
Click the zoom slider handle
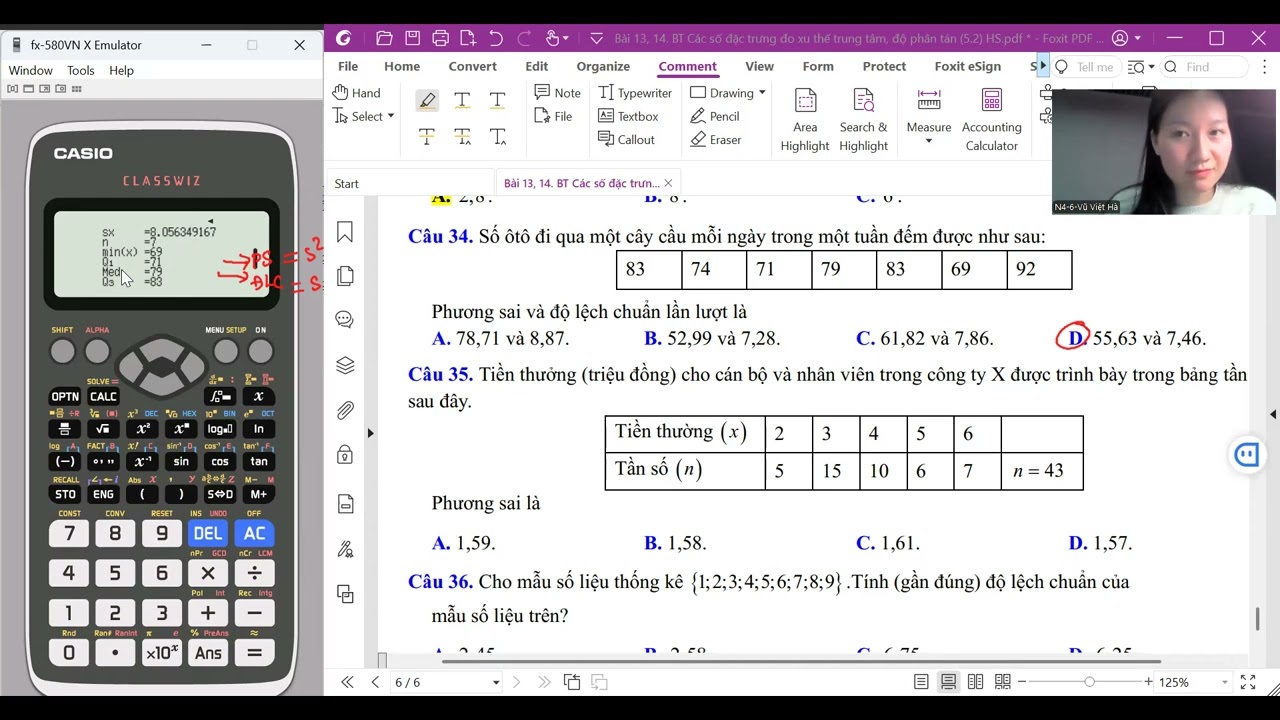1089,682
